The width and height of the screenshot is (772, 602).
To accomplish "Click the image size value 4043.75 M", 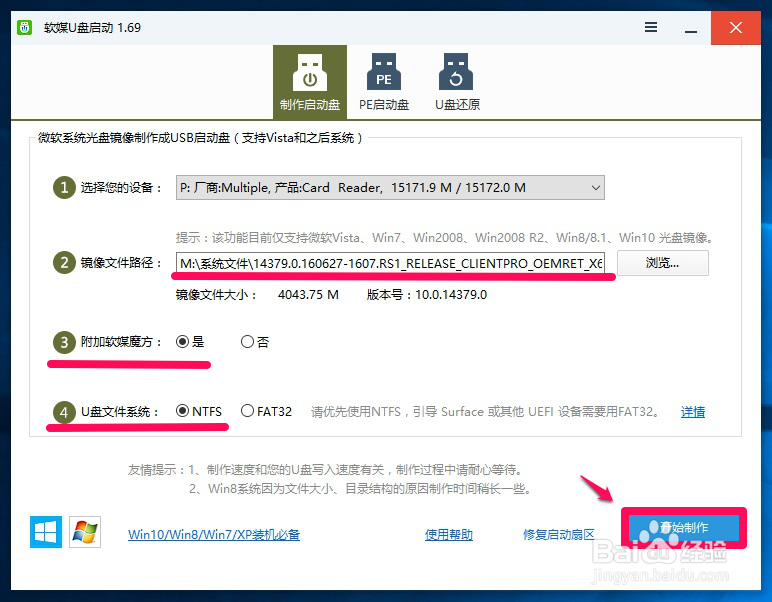I will 308,295.
